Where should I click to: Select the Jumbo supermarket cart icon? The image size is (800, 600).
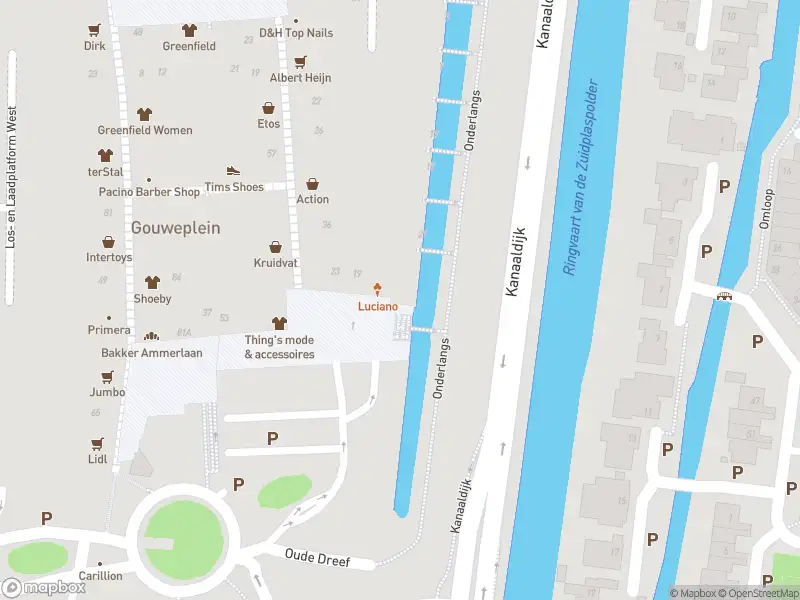107,377
